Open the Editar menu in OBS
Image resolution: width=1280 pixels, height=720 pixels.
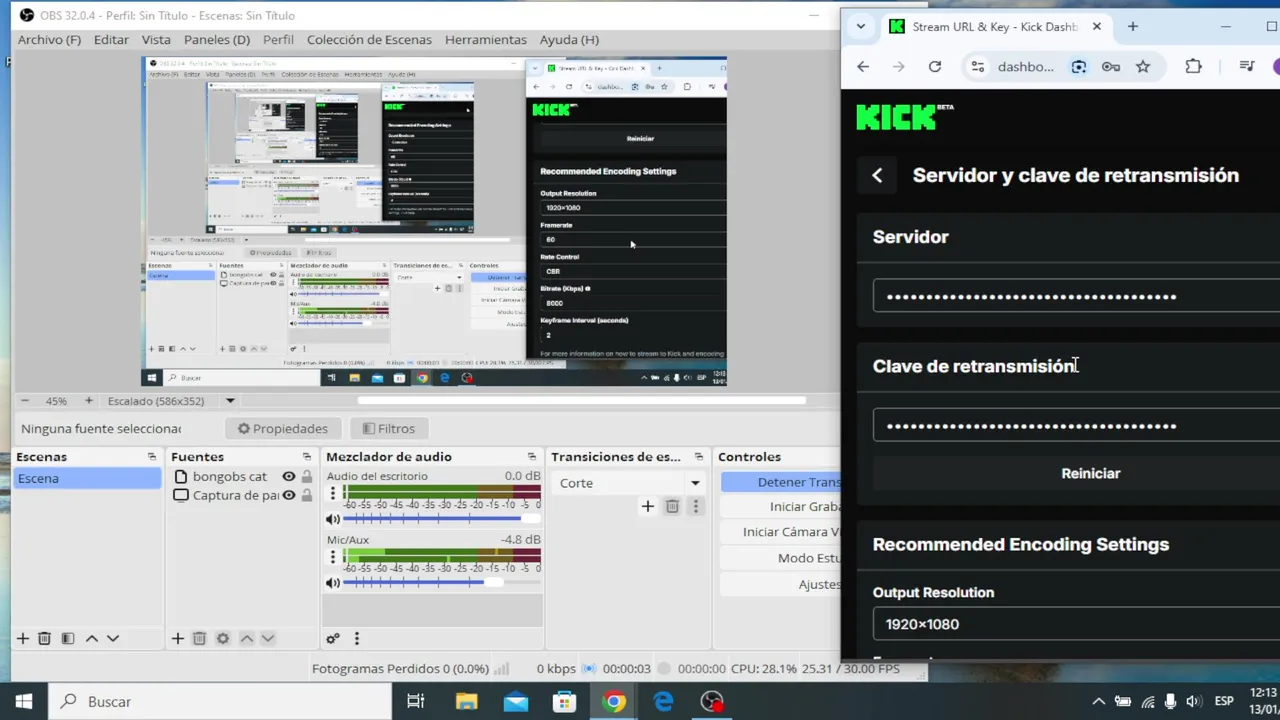click(111, 40)
